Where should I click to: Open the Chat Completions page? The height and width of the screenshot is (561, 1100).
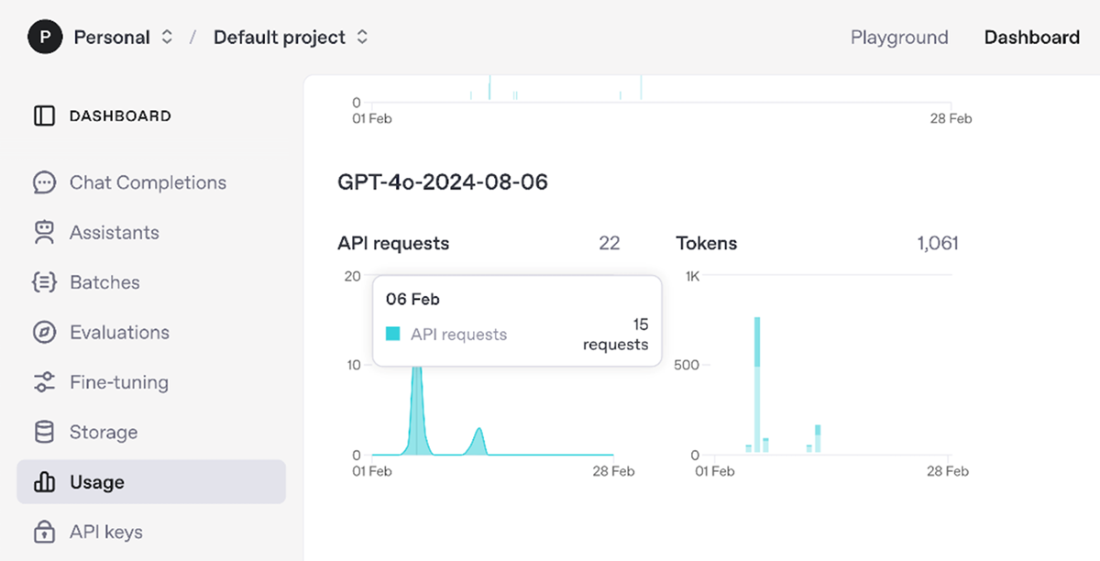point(148,183)
